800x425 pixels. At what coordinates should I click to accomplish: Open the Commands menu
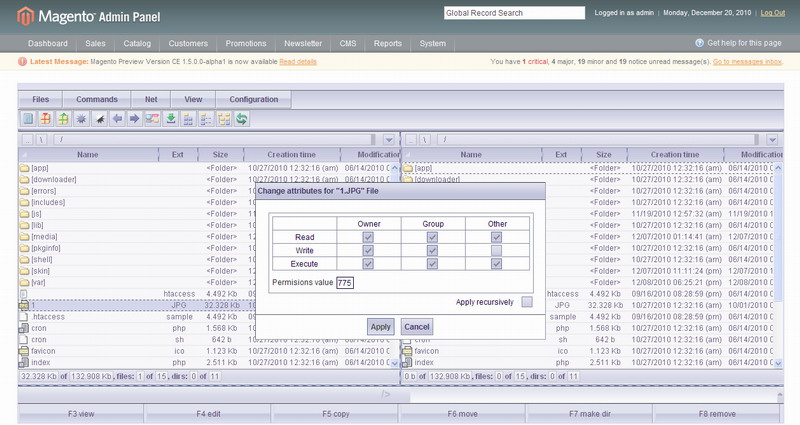[x=97, y=99]
